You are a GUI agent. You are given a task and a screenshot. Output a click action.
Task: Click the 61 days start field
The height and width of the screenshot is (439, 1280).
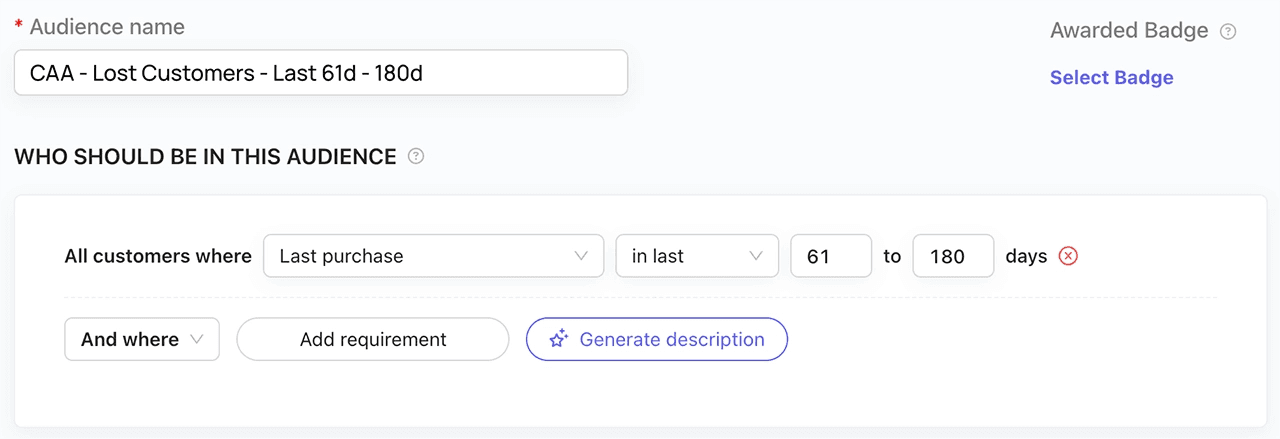831,256
